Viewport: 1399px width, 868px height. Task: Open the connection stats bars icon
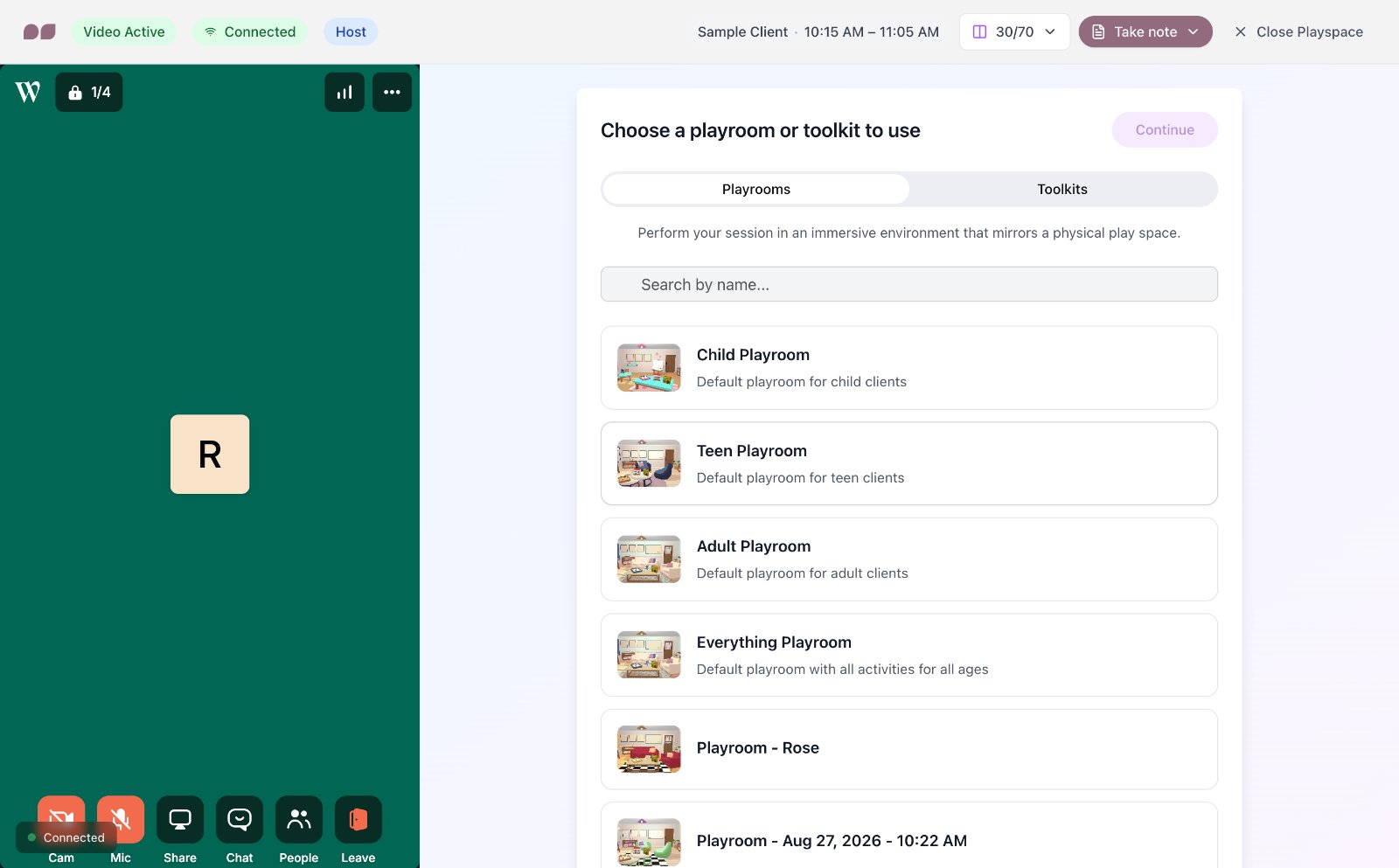tap(345, 92)
